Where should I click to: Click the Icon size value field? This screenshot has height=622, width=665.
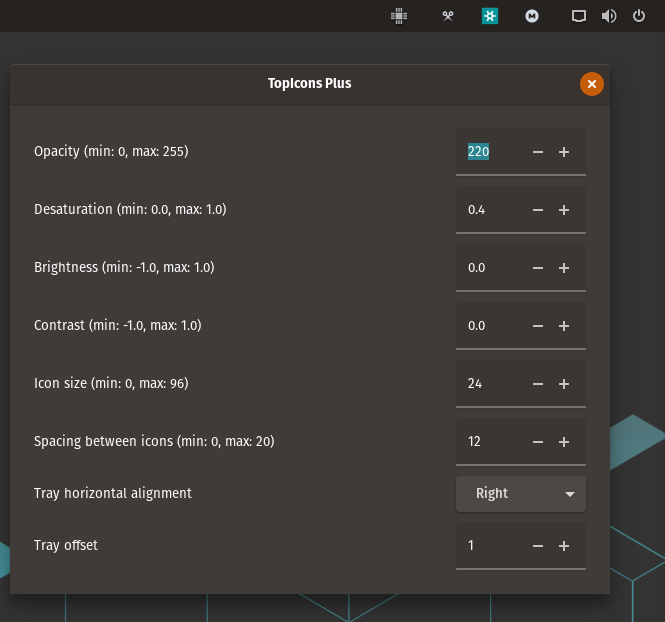point(490,384)
